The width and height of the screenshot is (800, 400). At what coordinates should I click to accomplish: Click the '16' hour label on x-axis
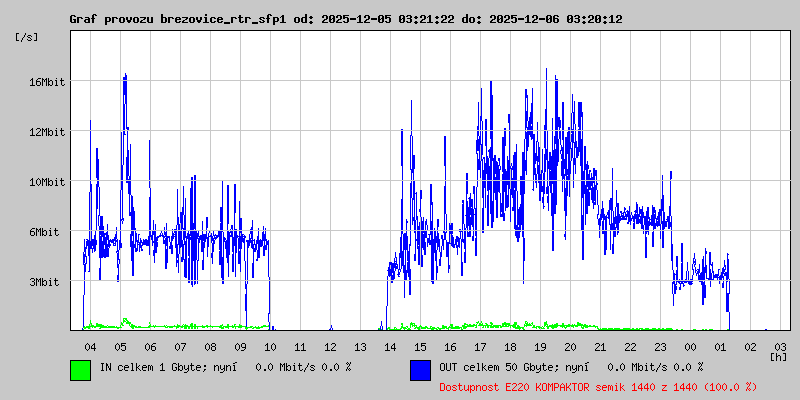click(x=450, y=347)
